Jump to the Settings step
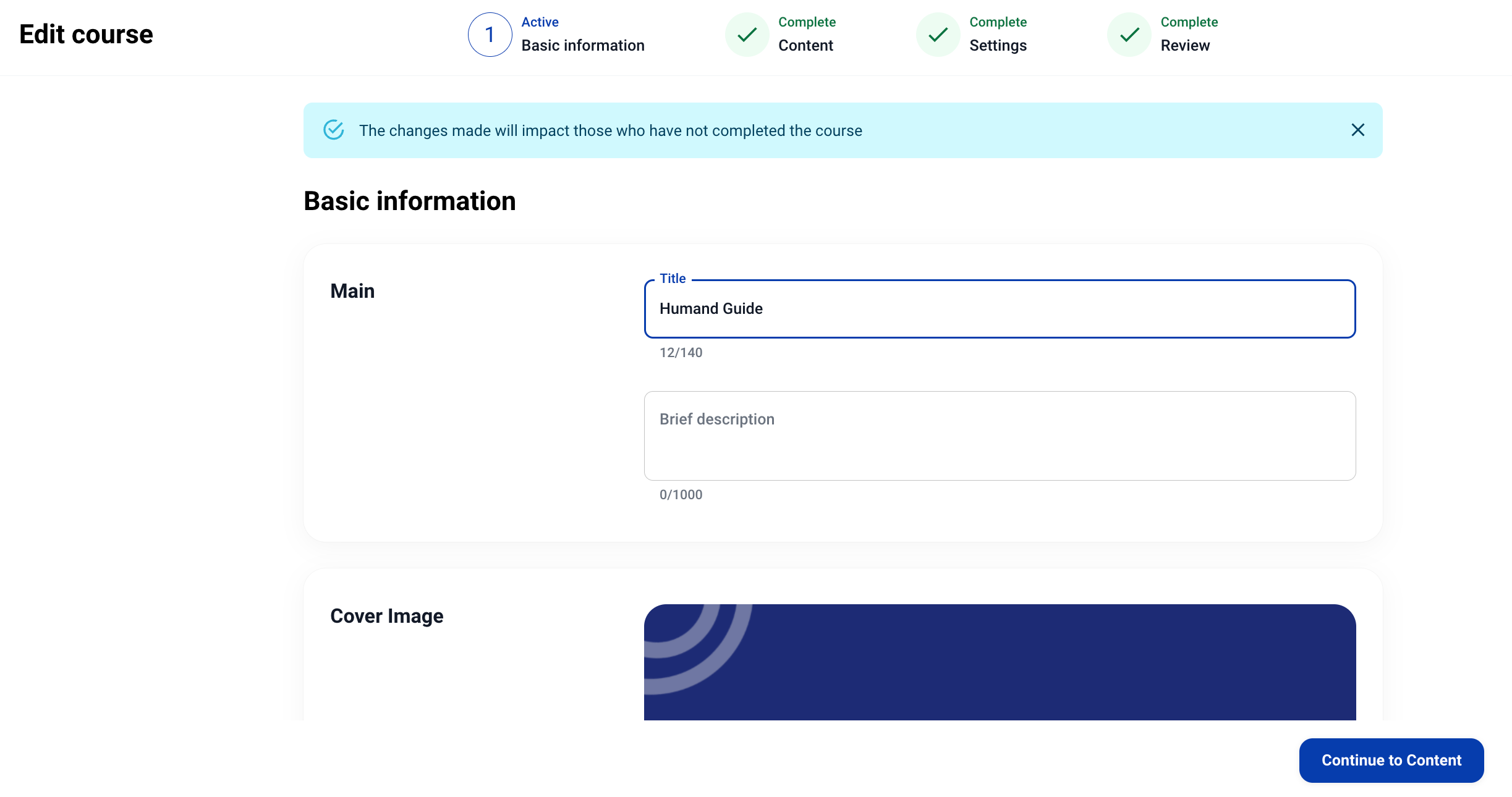The height and width of the screenshot is (797, 1512). coord(998,45)
